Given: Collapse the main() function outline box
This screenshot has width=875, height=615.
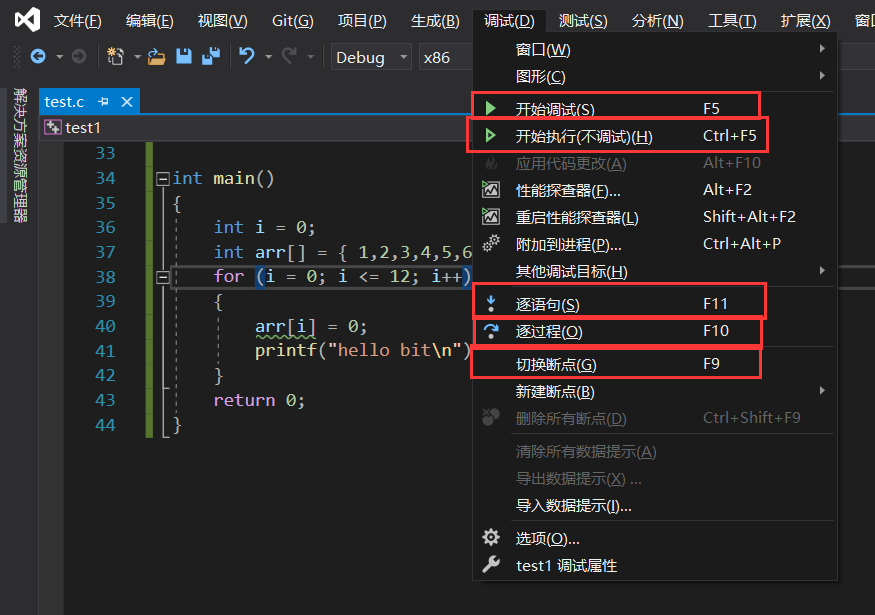Looking at the screenshot, I should (x=163, y=179).
